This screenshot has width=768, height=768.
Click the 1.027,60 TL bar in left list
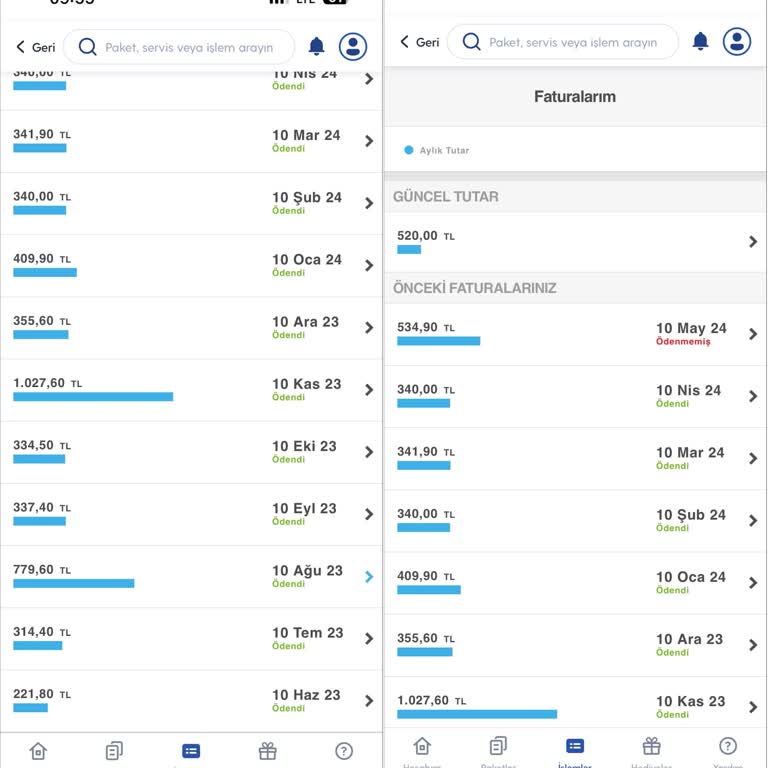pyautogui.click(x=93, y=397)
